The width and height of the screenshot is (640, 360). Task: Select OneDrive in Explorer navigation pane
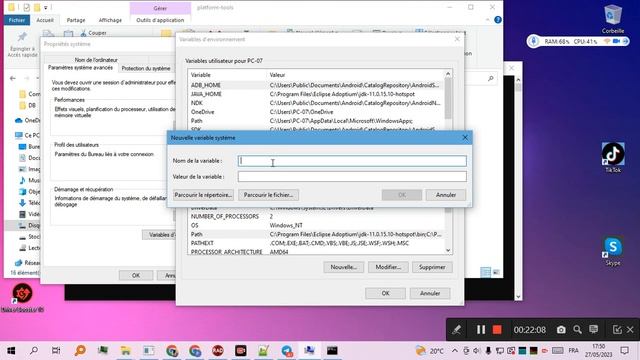28,120
